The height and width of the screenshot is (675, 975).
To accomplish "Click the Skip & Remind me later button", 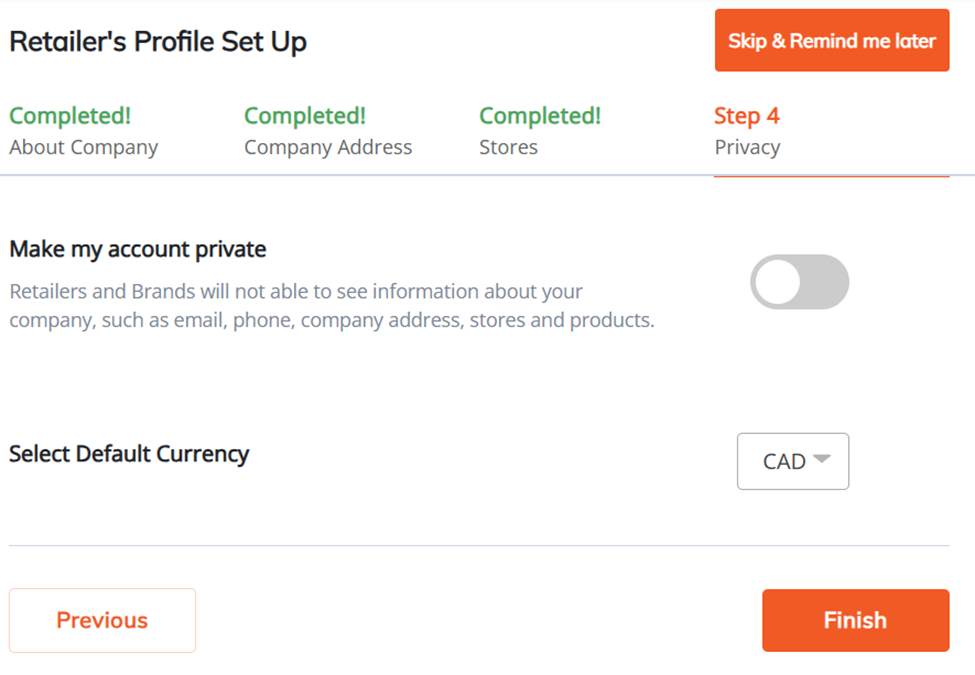I will click(831, 41).
